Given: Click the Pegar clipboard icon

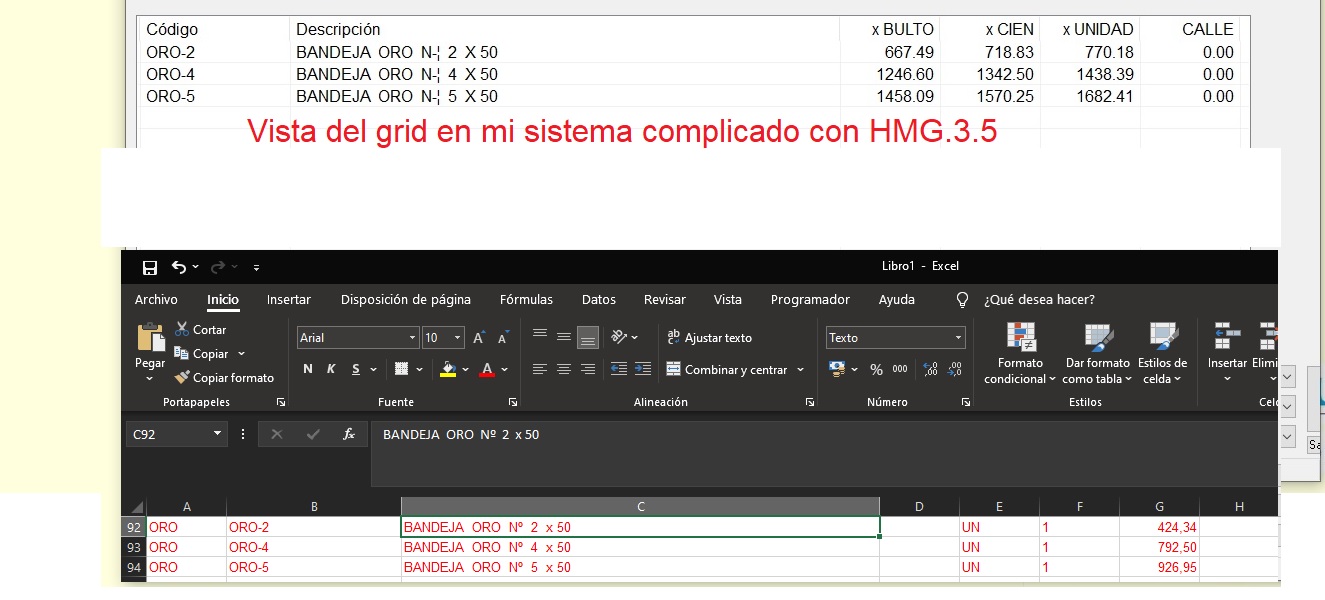Looking at the screenshot, I should click(150, 338).
